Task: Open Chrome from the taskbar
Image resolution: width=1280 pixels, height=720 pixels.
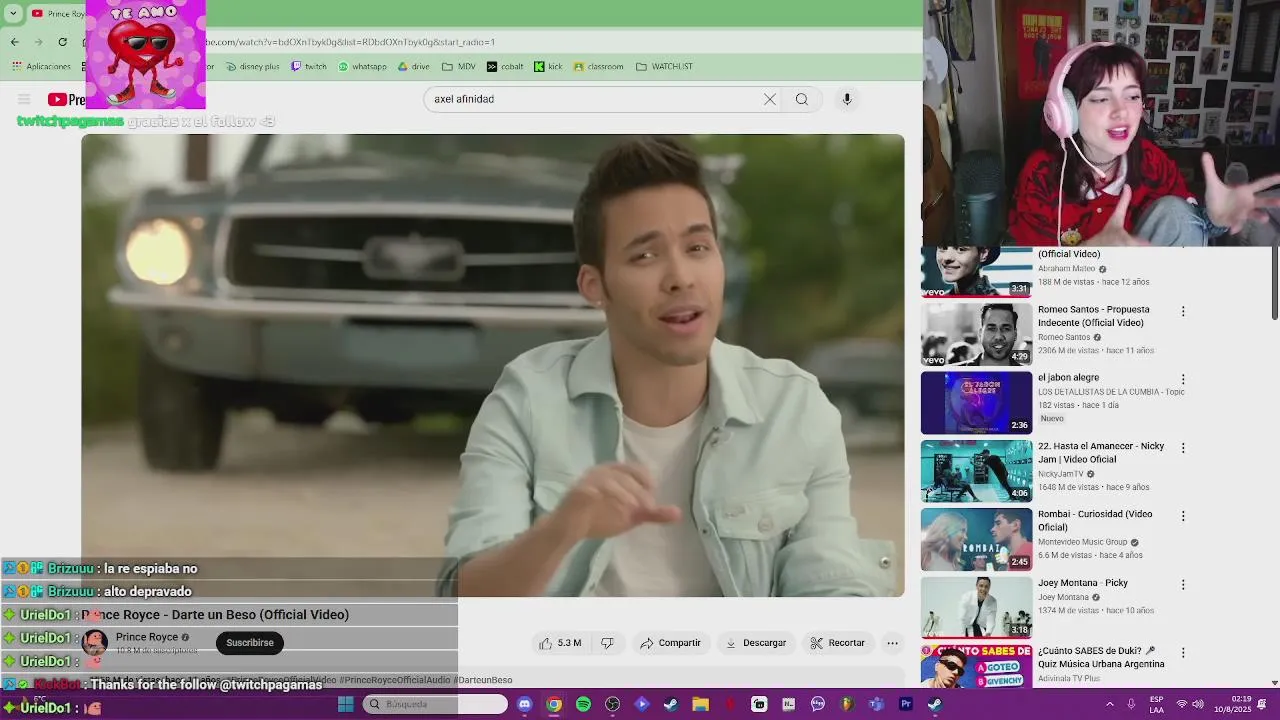Action: pos(553,704)
